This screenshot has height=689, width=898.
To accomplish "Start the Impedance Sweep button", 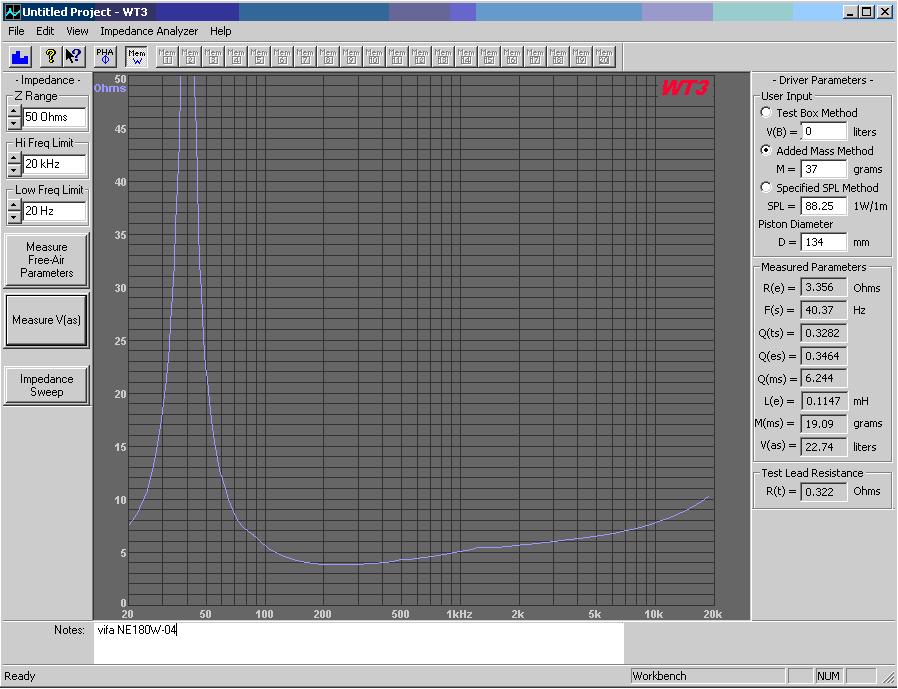I will pyautogui.click(x=46, y=385).
